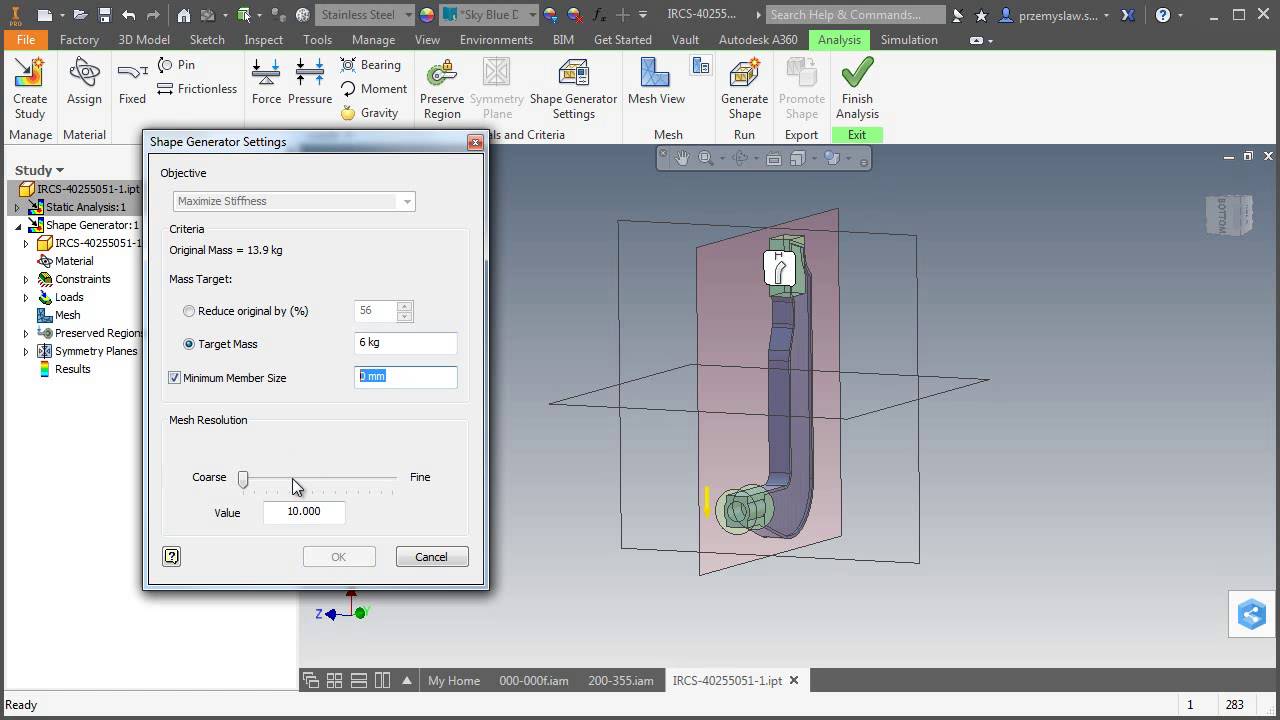
Task: Add a Pressure load
Action: click(x=310, y=82)
